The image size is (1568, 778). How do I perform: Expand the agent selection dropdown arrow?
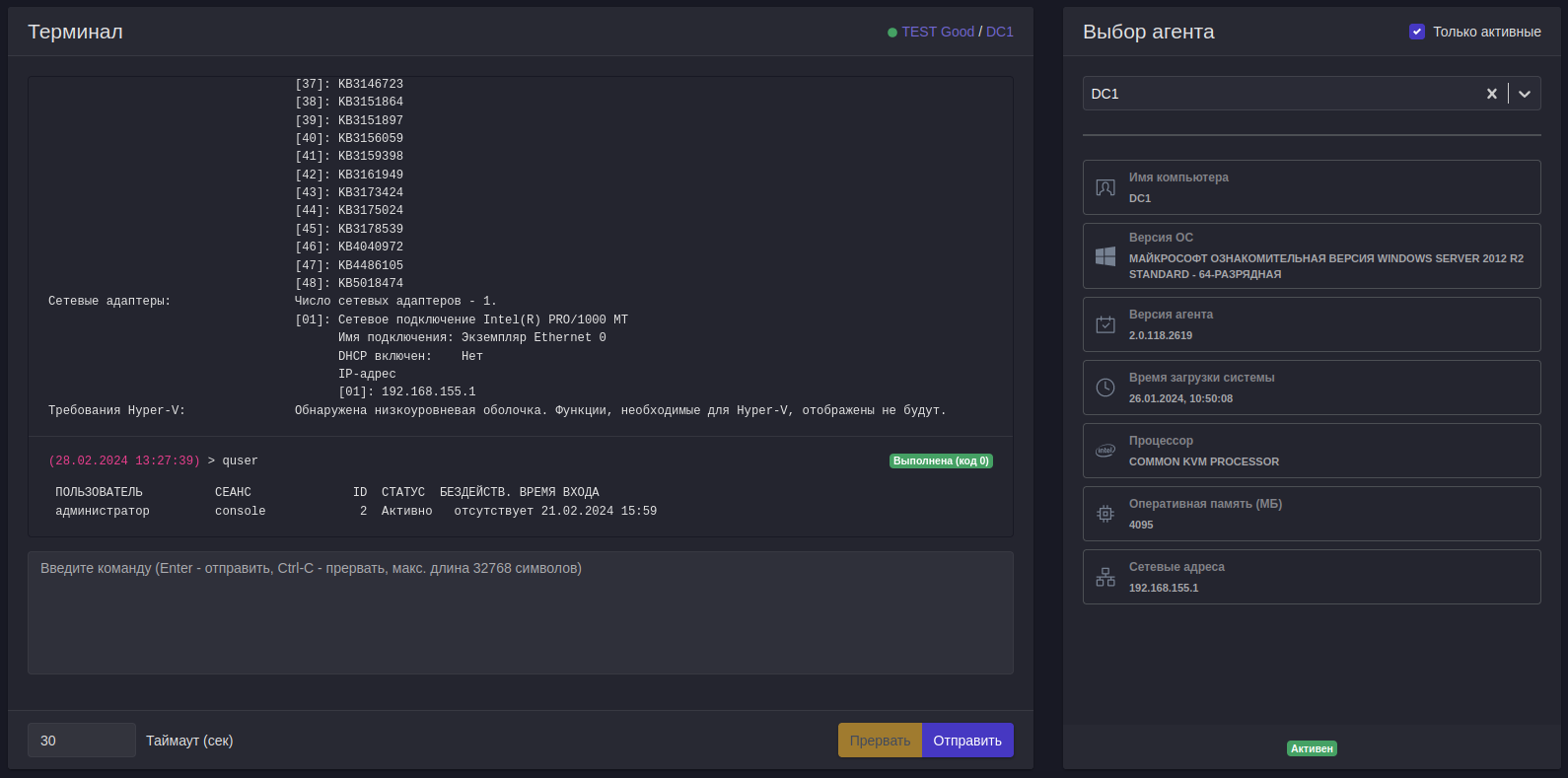click(1525, 94)
